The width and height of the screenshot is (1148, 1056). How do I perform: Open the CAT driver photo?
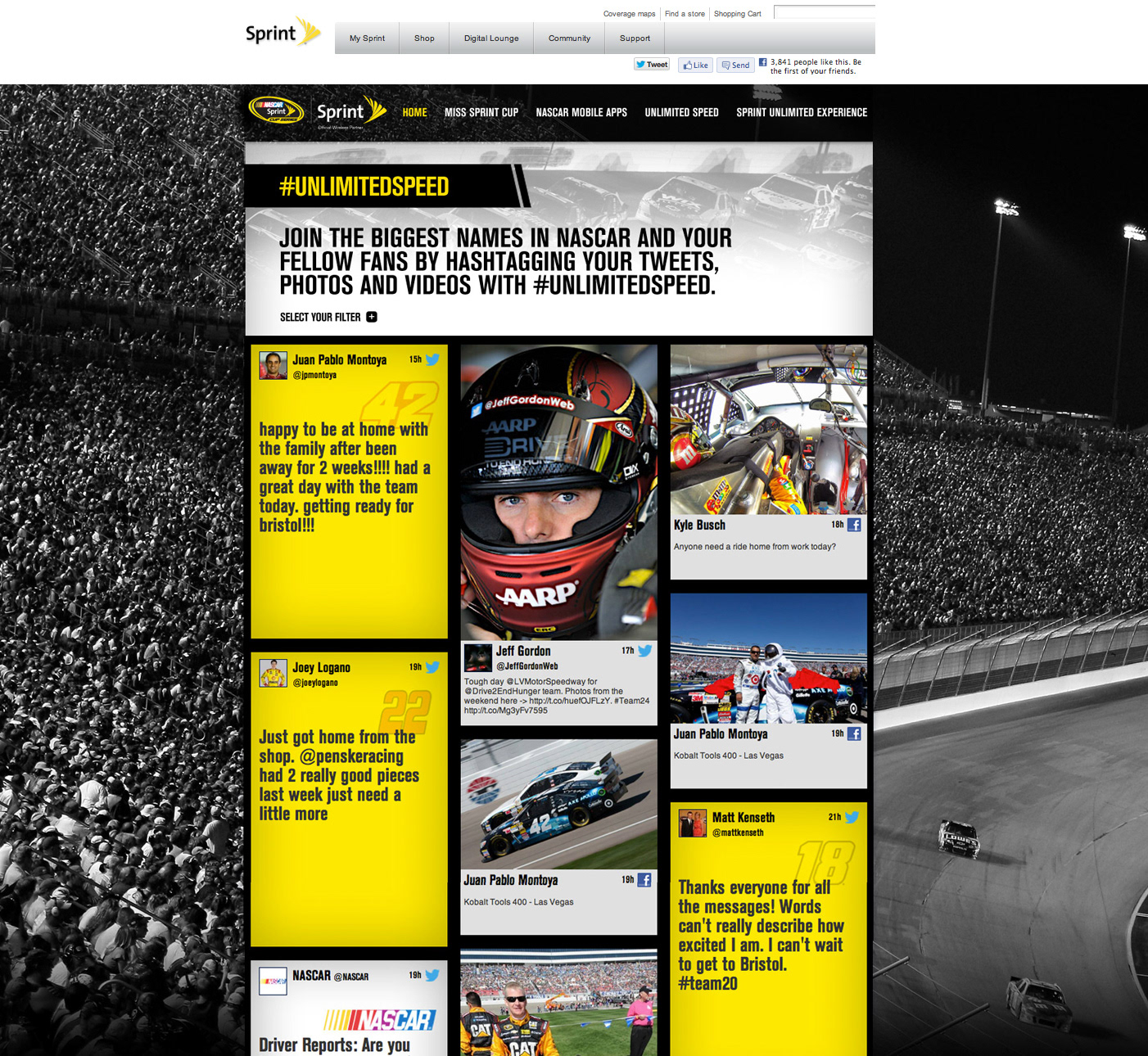coord(559,1003)
